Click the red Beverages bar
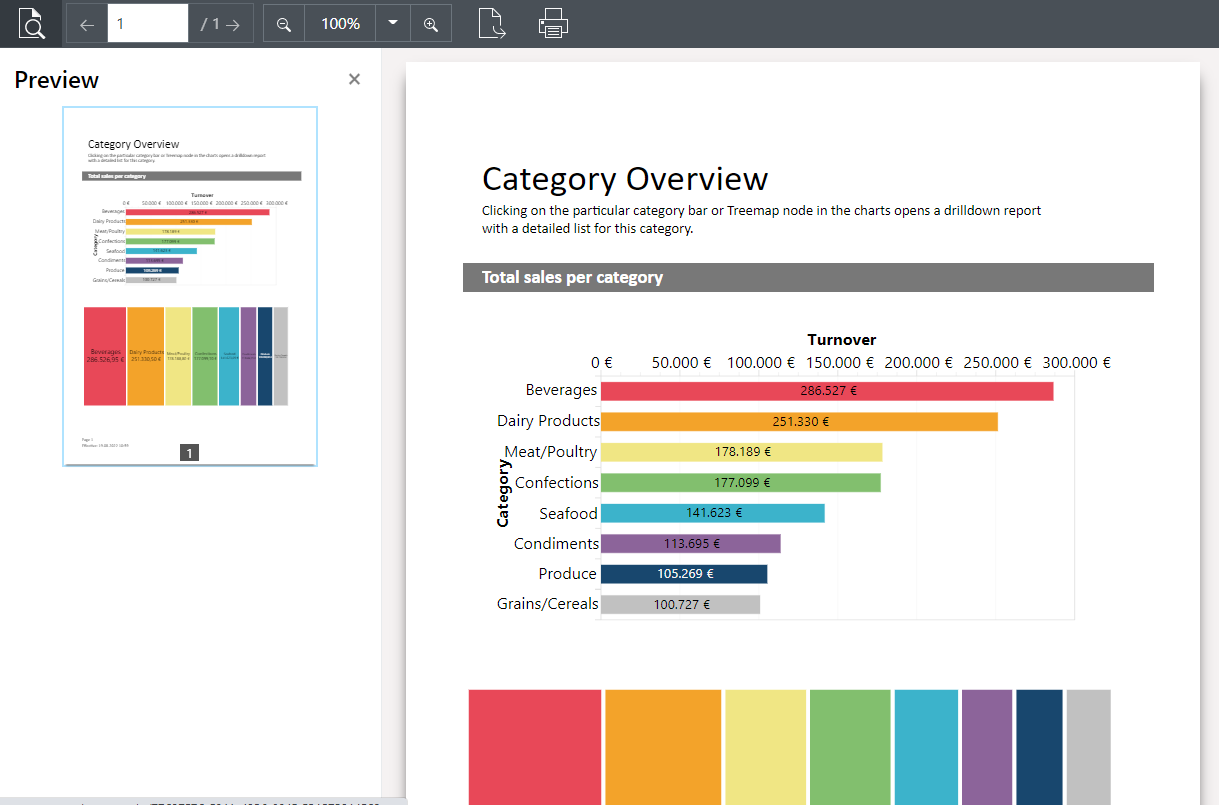The height and width of the screenshot is (805, 1219). point(826,391)
